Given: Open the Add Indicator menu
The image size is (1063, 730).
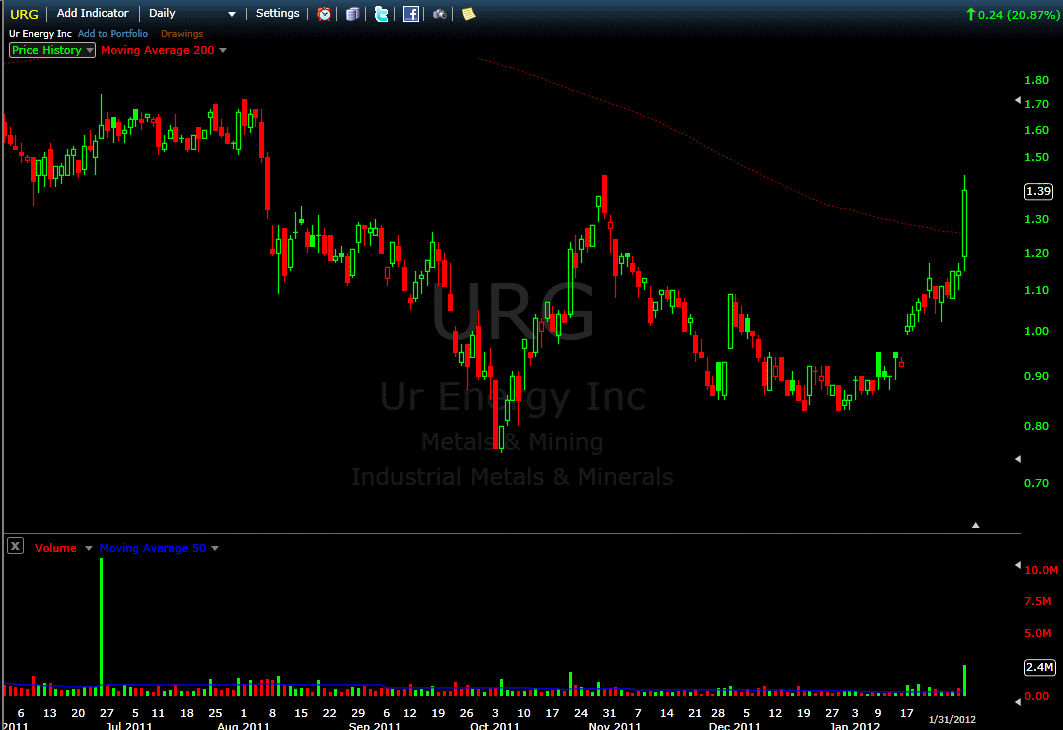Looking at the screenshot, I should pos(92,14).
